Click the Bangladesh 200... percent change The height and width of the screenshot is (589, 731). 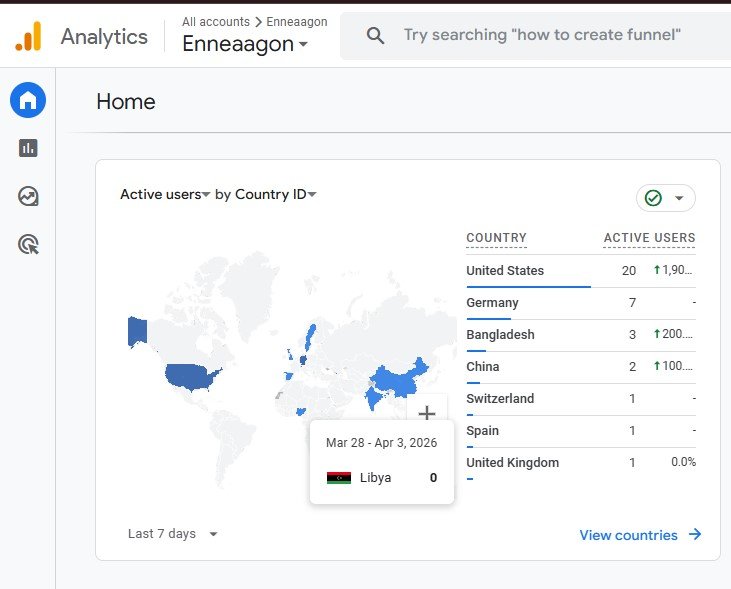tap(673, 334)
